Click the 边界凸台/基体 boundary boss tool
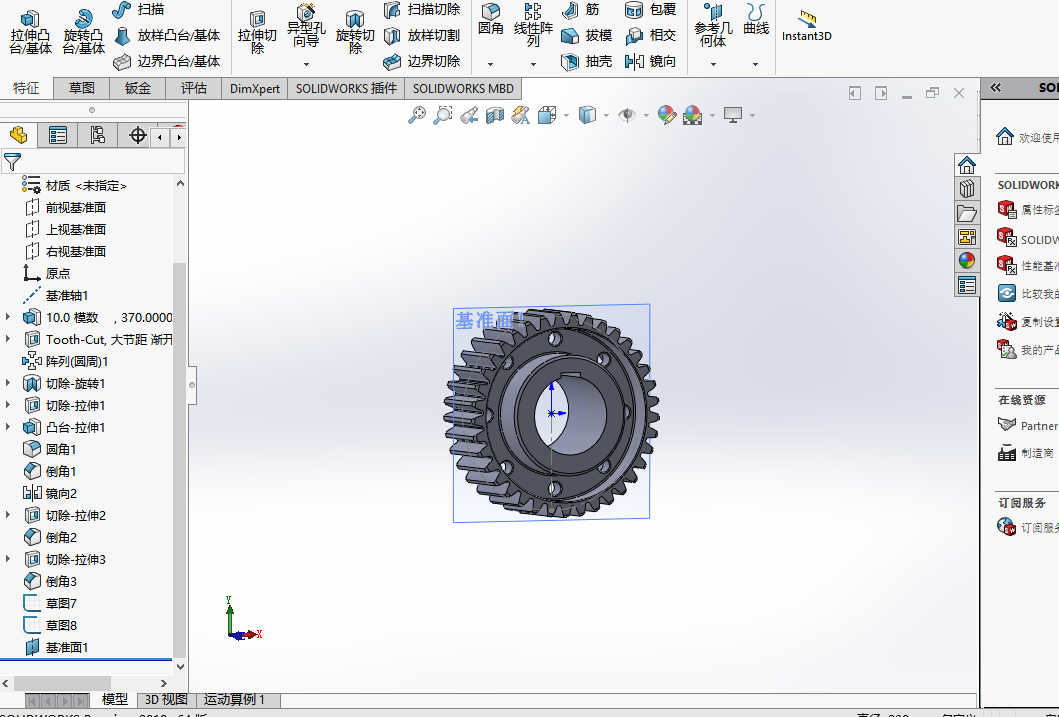1059x717 pixels. [167, 61]
